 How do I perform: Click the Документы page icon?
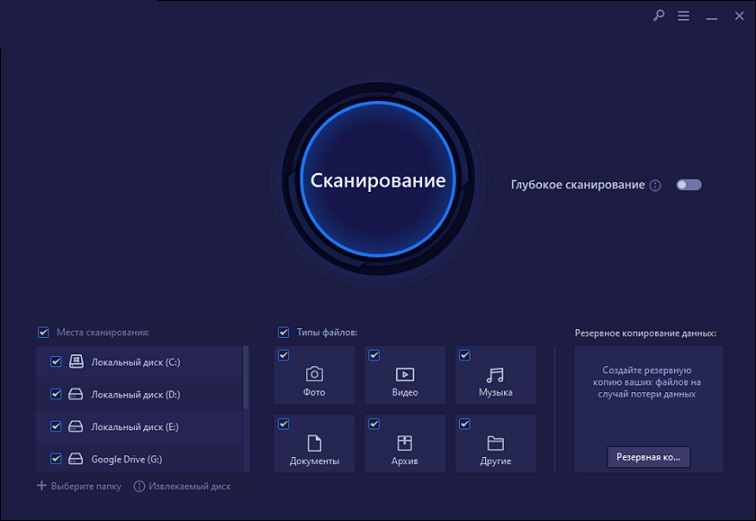[314, 443]
